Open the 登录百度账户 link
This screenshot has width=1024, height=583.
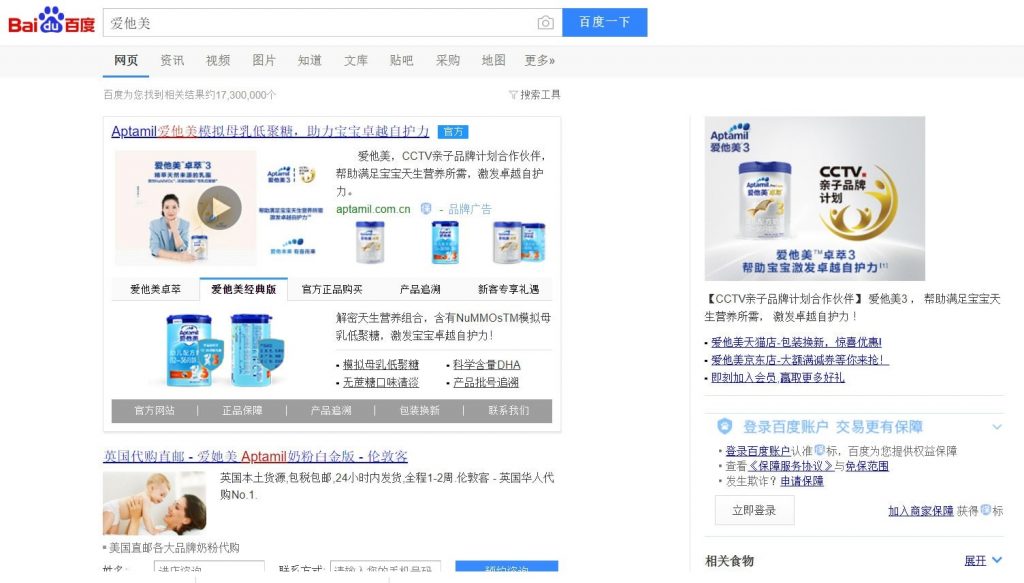[758, 451]
